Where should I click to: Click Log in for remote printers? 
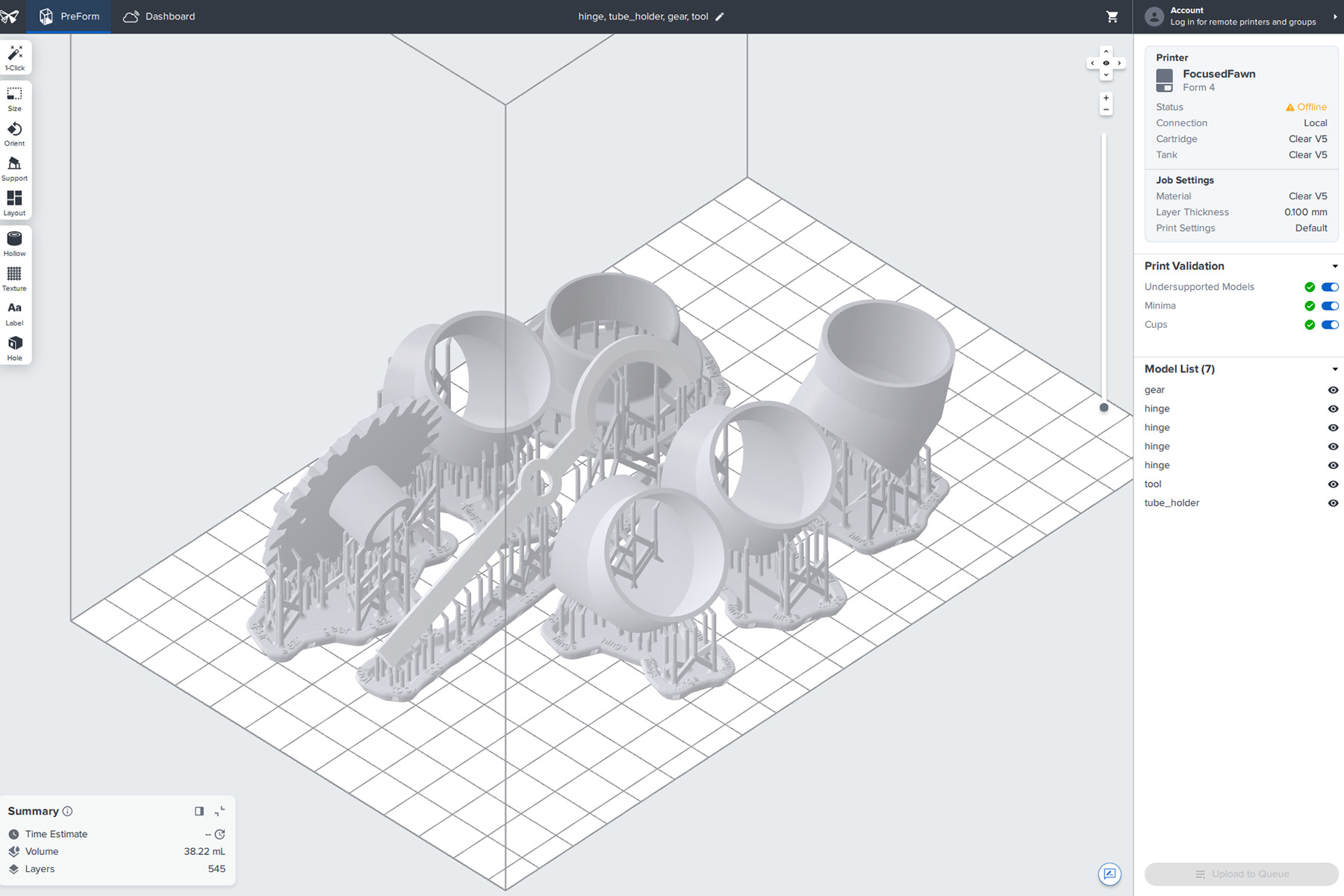pos(1243,22)
